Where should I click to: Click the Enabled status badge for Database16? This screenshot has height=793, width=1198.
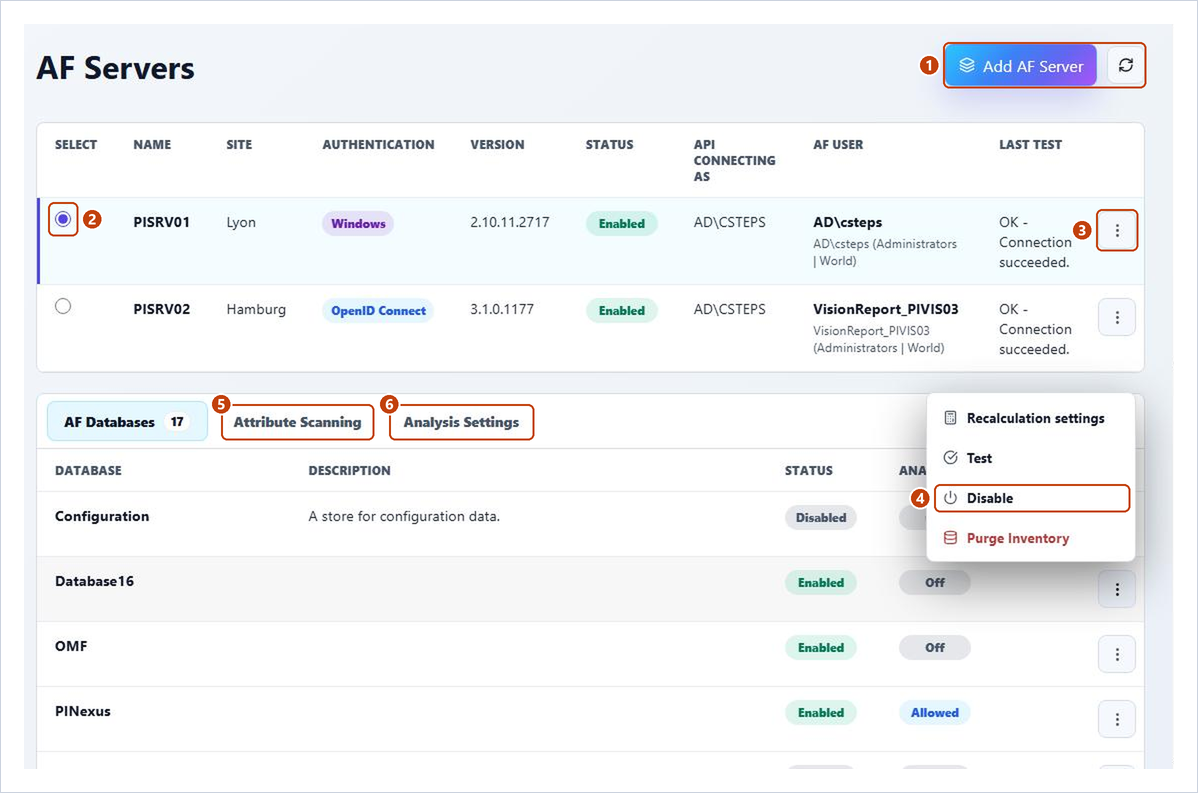tap(821, 582)
